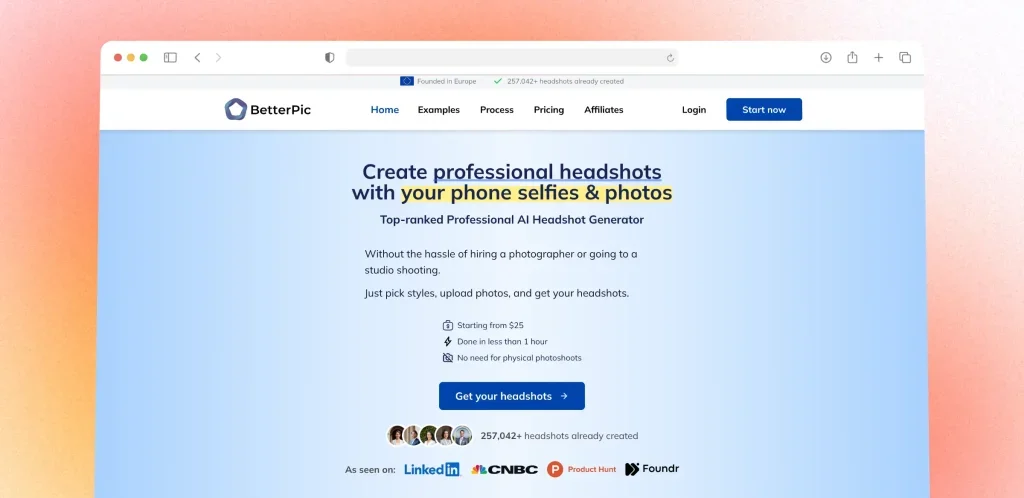Click the first headshot avatar thumbnail

[x=396, y=435]
